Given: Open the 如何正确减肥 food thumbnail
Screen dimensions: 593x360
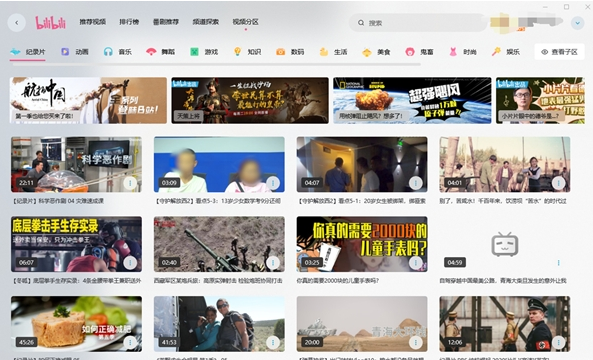Looking at the screenshot, I should pos(76,324).
